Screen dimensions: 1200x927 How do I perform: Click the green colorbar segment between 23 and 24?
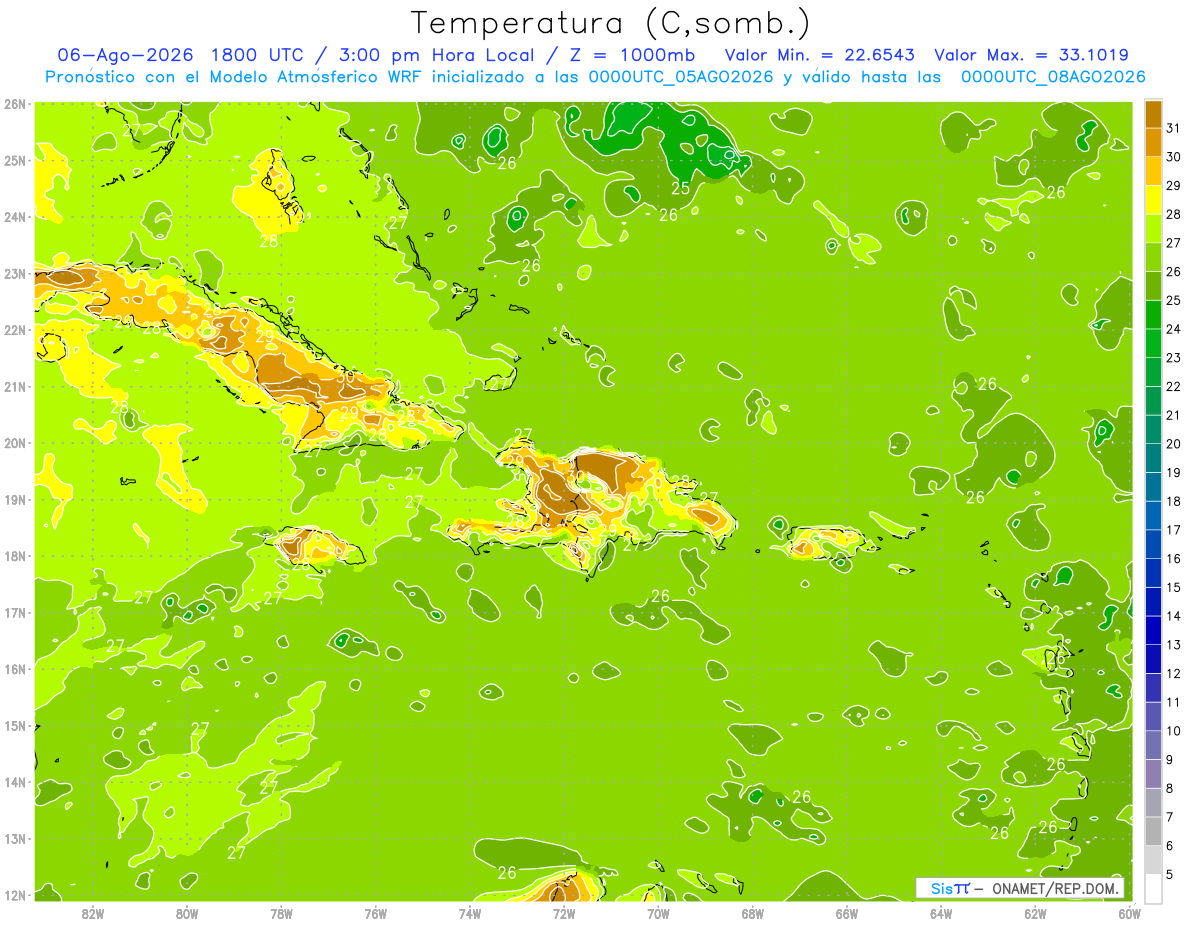point(1153,343)
